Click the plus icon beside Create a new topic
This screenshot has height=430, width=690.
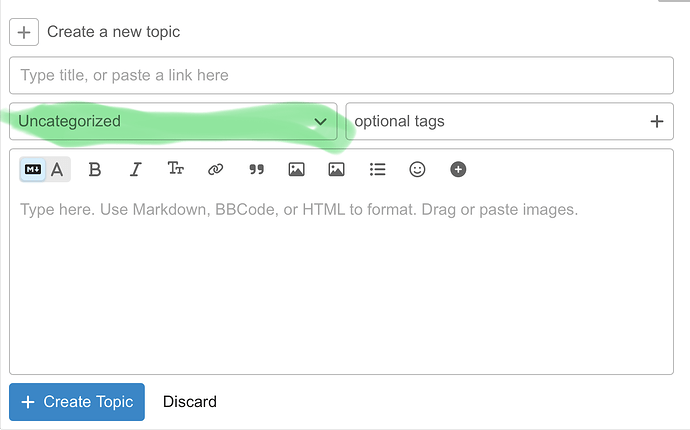click(24, 32)
